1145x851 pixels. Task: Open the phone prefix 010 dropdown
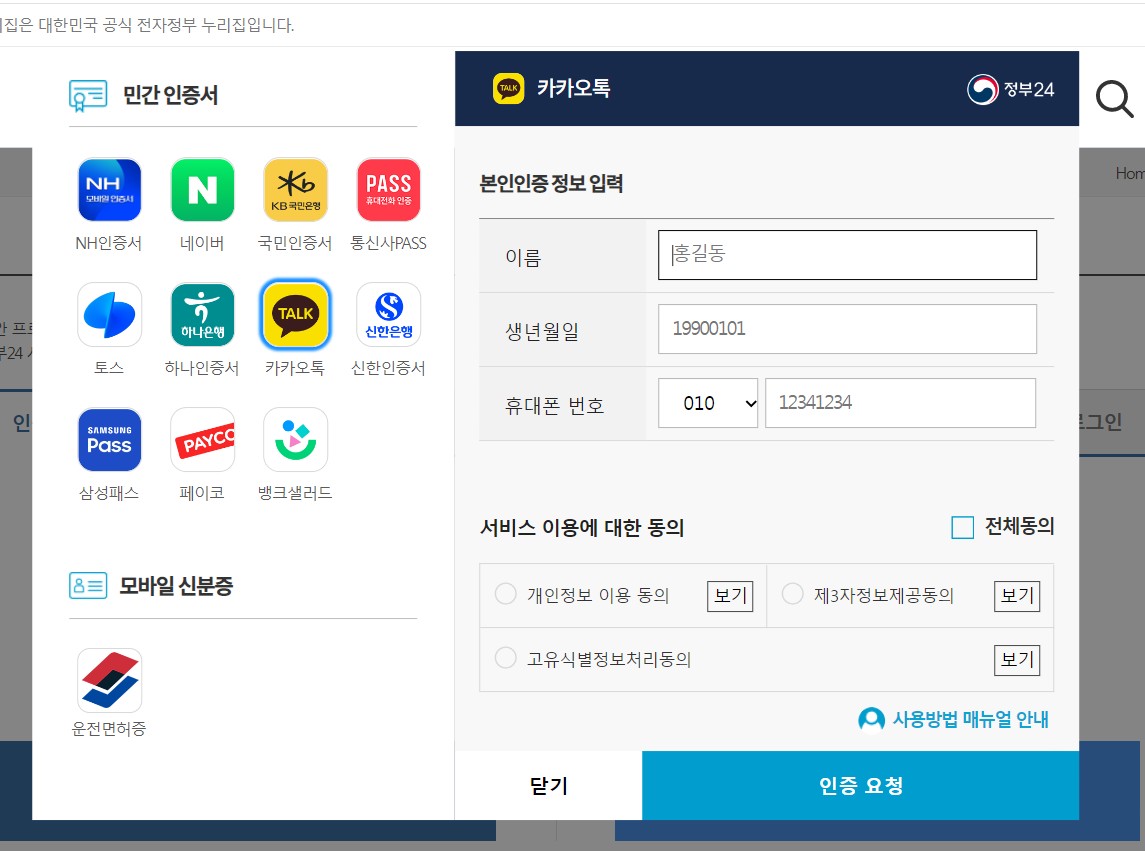(x=707, y=402)
